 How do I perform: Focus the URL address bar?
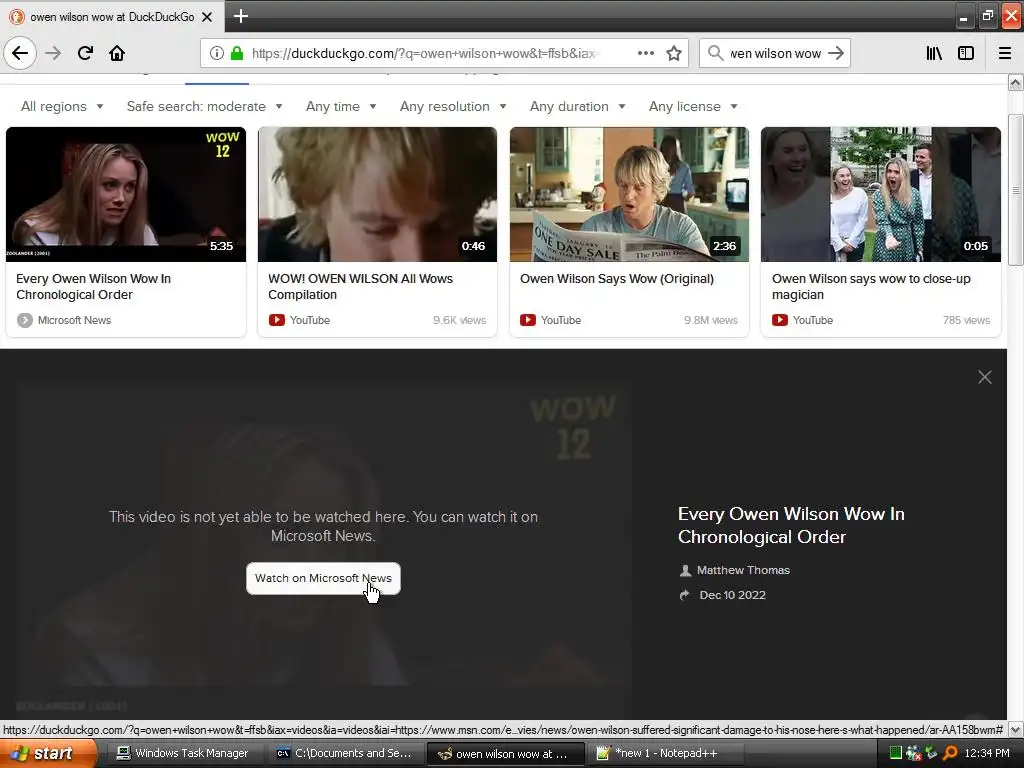coord(426,53)
